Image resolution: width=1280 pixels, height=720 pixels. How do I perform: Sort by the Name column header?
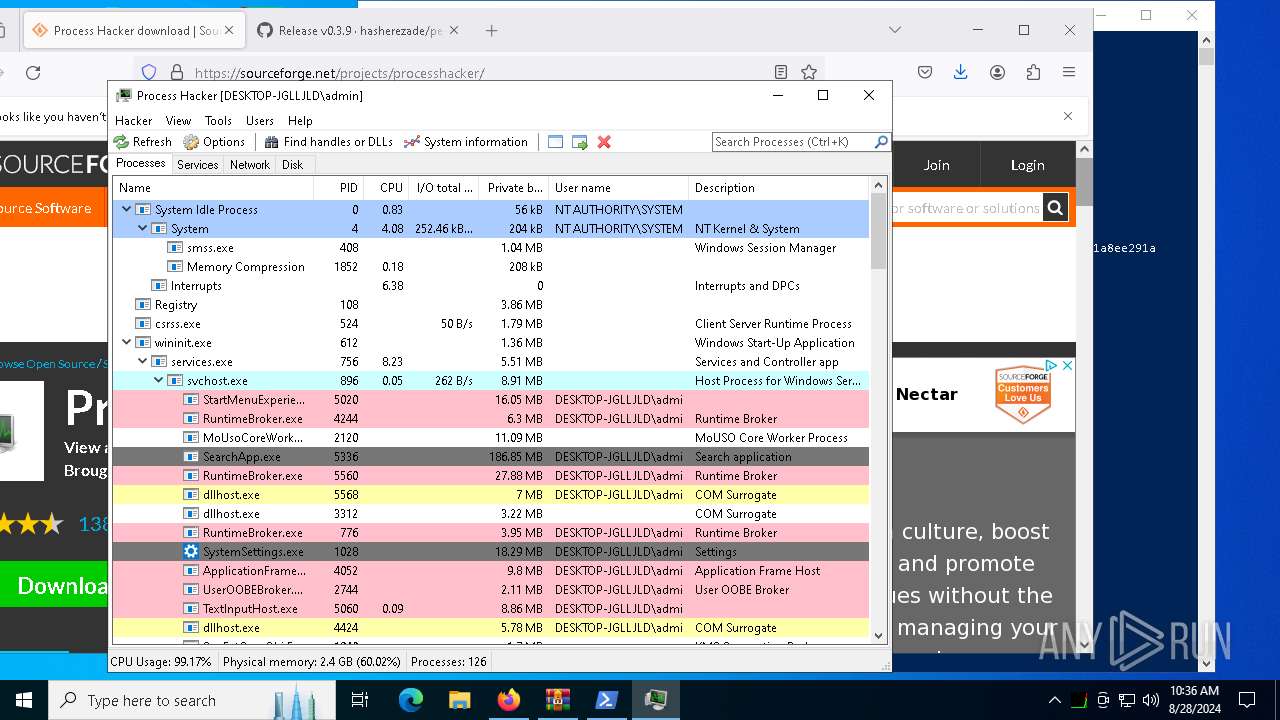click(213, 188)
